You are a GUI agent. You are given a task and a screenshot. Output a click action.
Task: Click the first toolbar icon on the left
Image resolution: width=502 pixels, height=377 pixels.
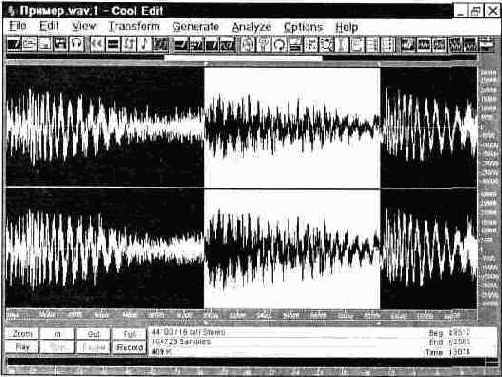[x=14, y=44]
